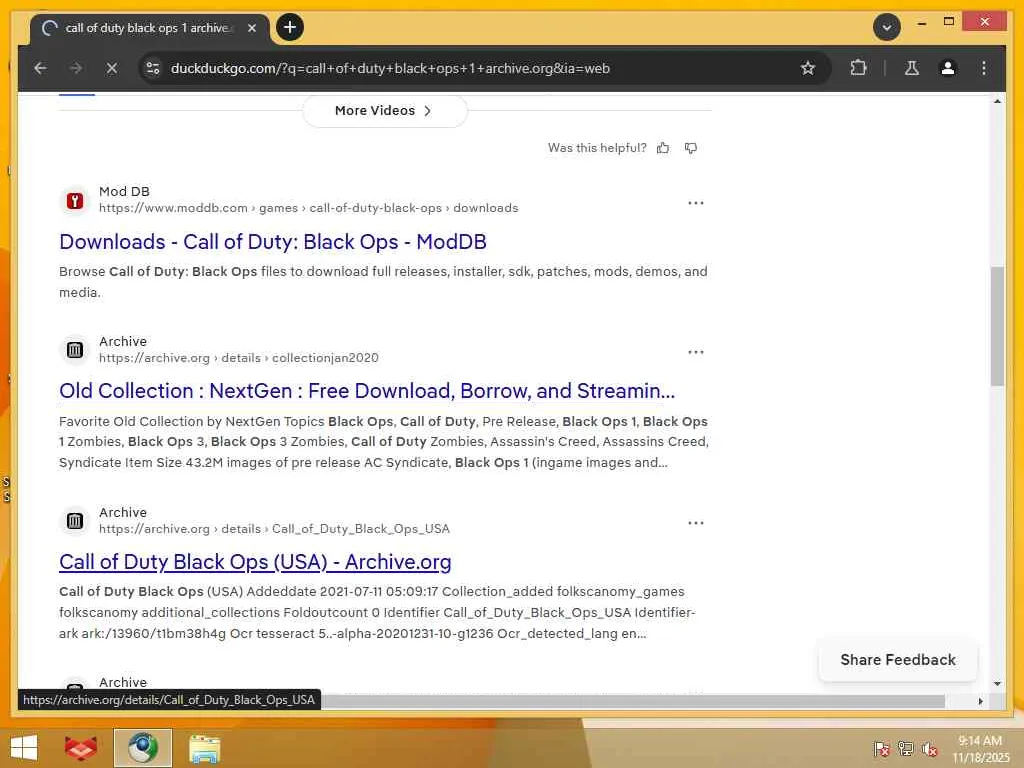Screen dimensions: 1024x768
Task: Give thumbs down for helpfulness
Action: coord(690,148)
